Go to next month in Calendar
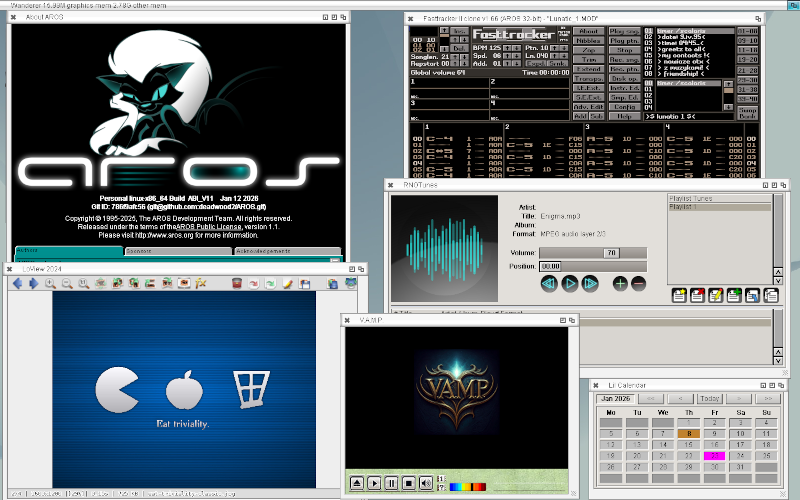800x500 pixels. pyautogui.click(x=740, y=398)
